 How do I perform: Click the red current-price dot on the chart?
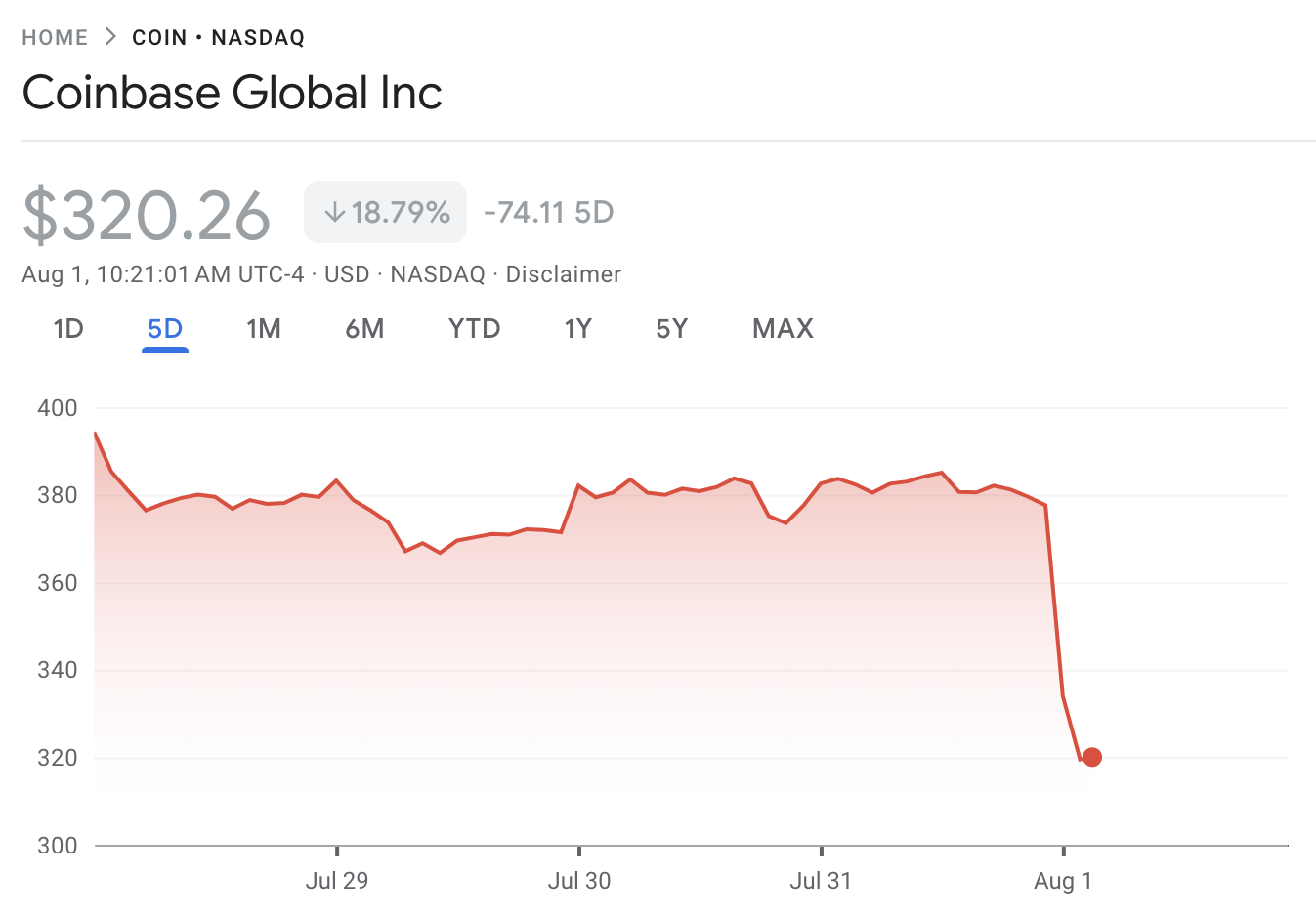click(x=1092, y=757)
